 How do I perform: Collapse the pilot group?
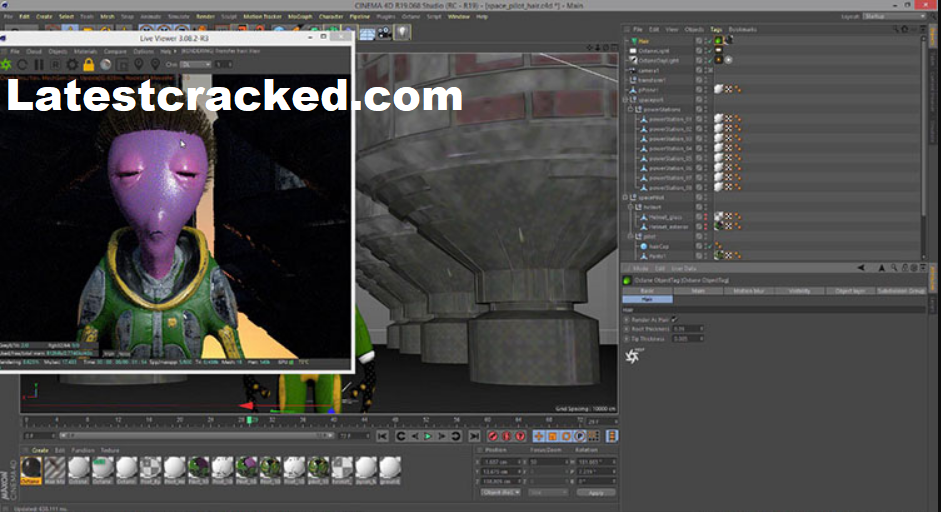pyautogui.click(x=631, y=236)
